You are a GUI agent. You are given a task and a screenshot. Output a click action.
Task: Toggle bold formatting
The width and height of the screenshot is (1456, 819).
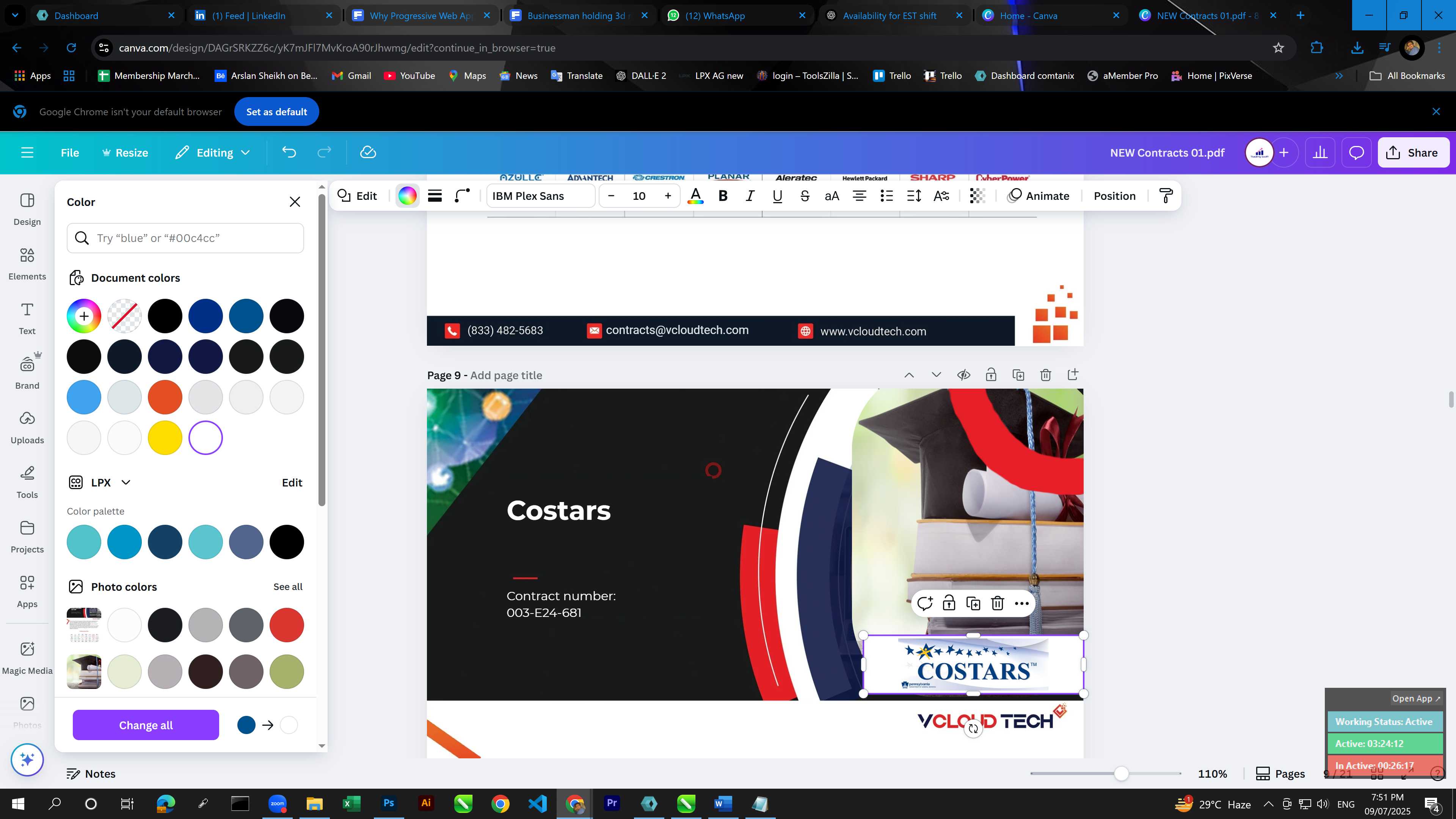tap(722, 196)
